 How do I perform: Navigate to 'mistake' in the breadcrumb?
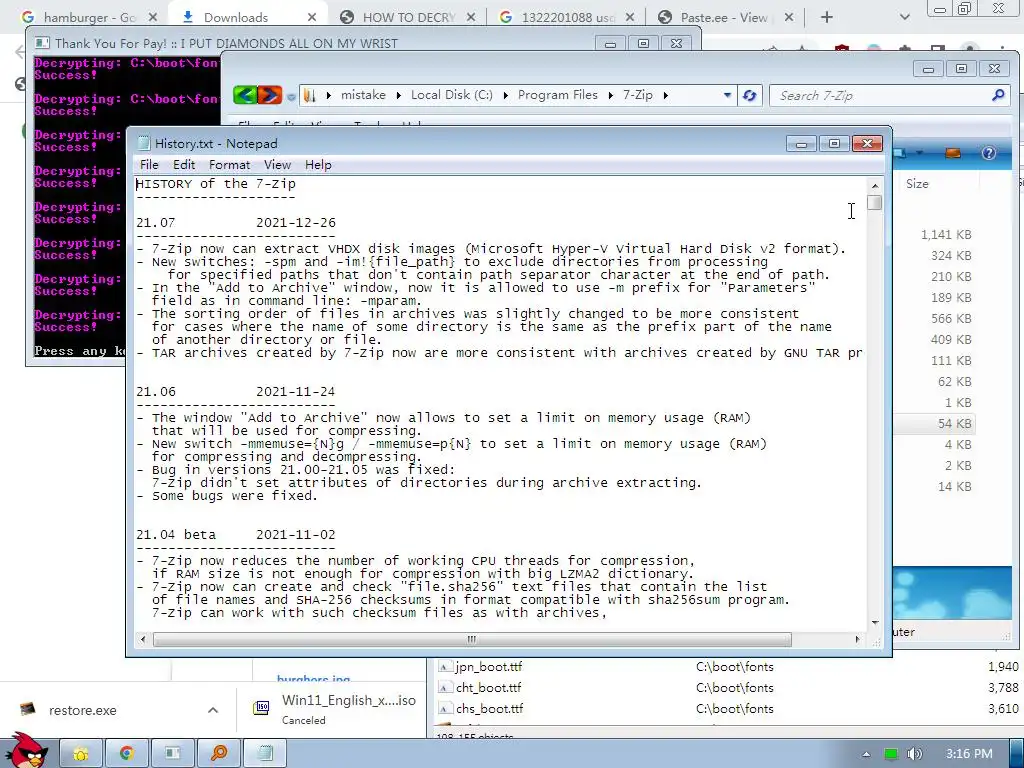(x=363, y=95)
